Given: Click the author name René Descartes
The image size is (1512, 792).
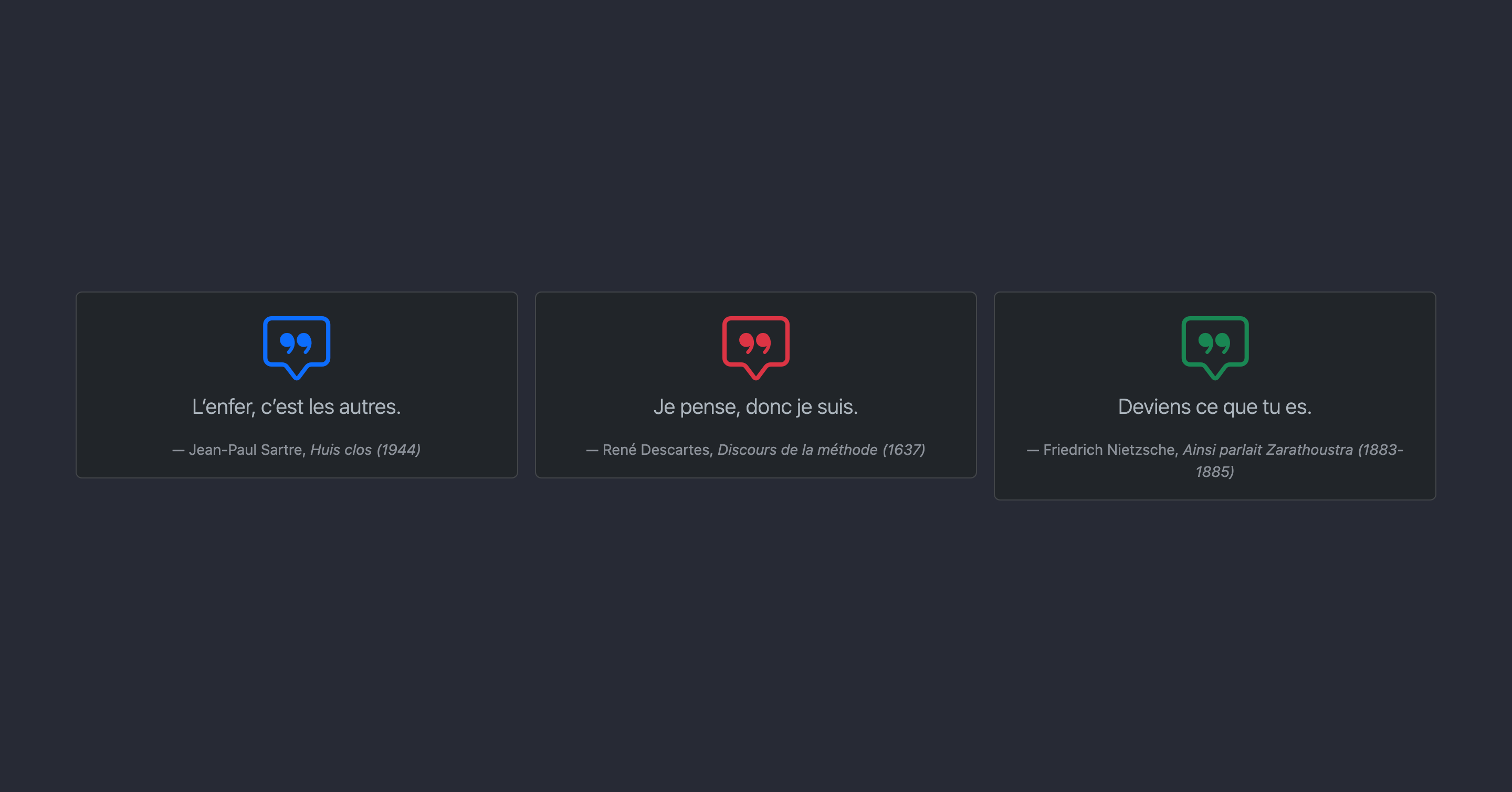Looking at the screenshot, I should click(656, 450).
